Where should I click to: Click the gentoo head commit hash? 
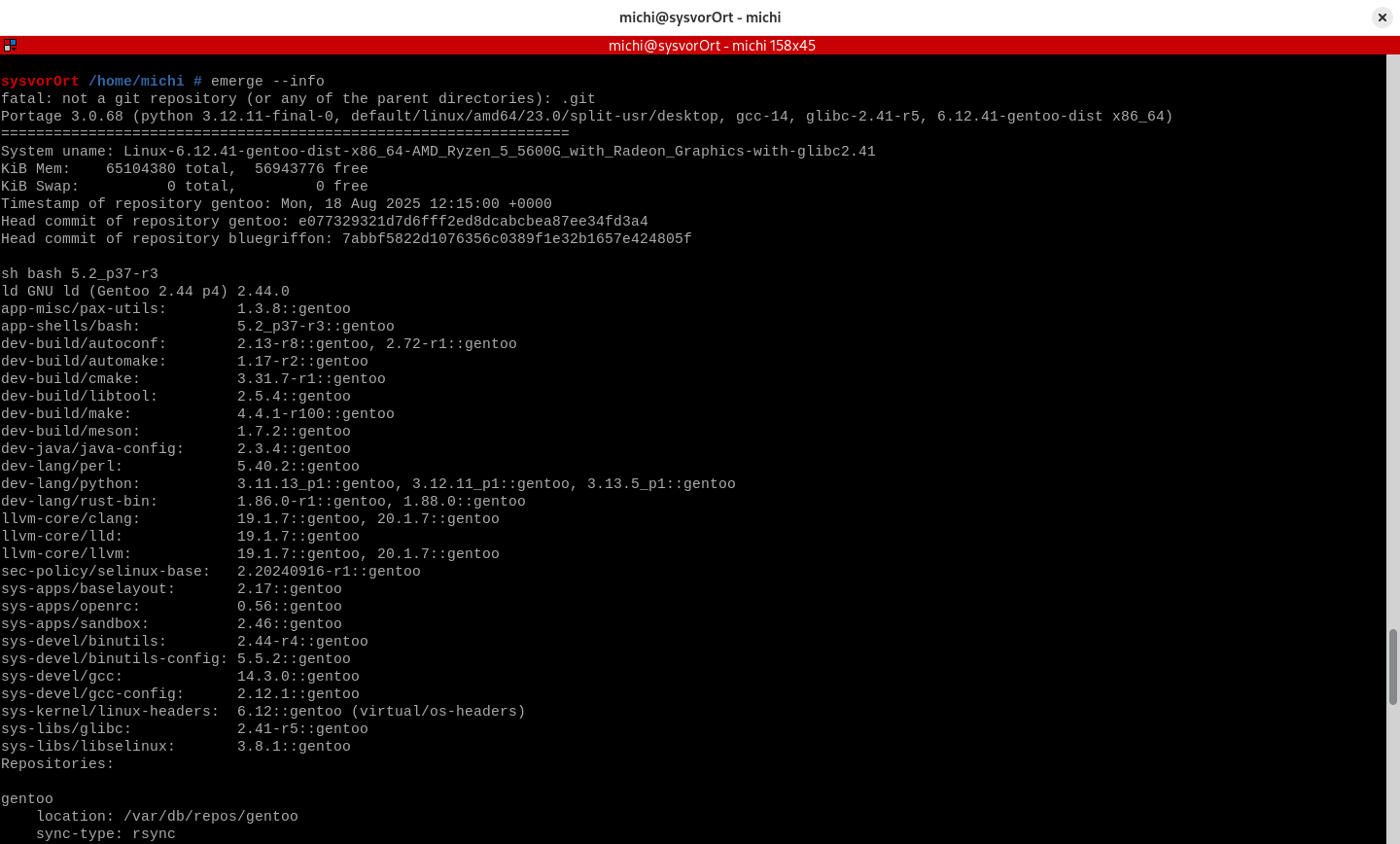(x=473, y=222)
